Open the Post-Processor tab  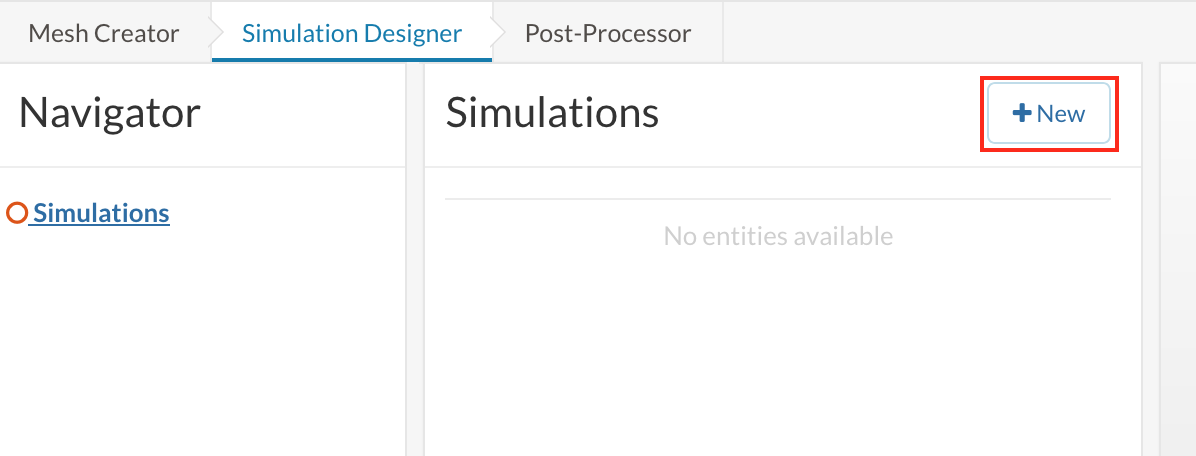(607, 33)
